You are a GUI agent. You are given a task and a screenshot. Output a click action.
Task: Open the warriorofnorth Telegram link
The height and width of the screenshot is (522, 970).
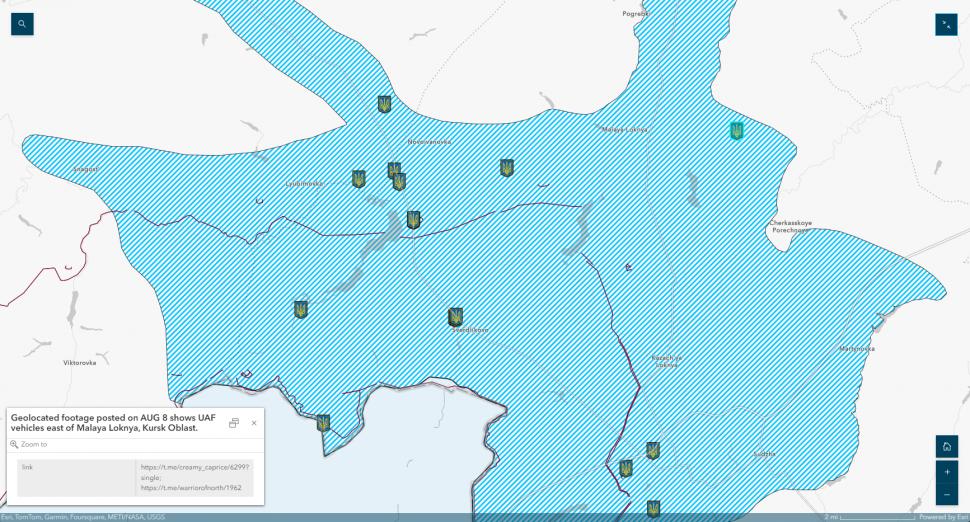point(190,487)
